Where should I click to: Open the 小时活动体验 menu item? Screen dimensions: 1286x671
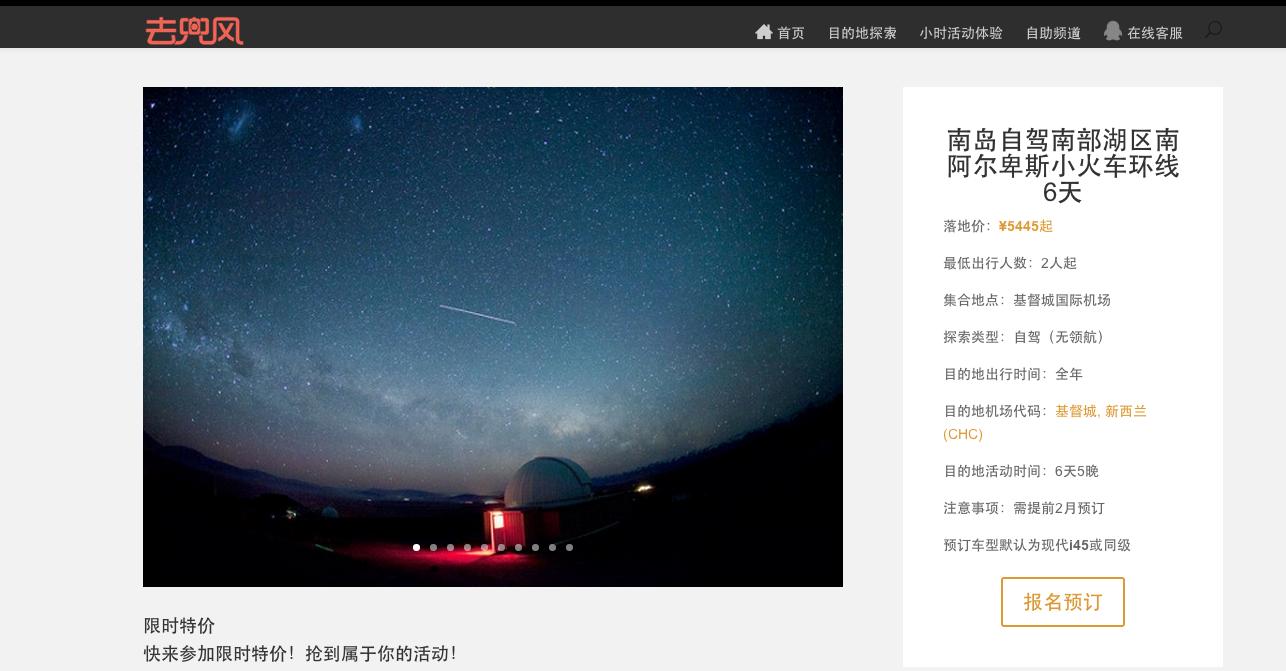[x=961, y=33]
